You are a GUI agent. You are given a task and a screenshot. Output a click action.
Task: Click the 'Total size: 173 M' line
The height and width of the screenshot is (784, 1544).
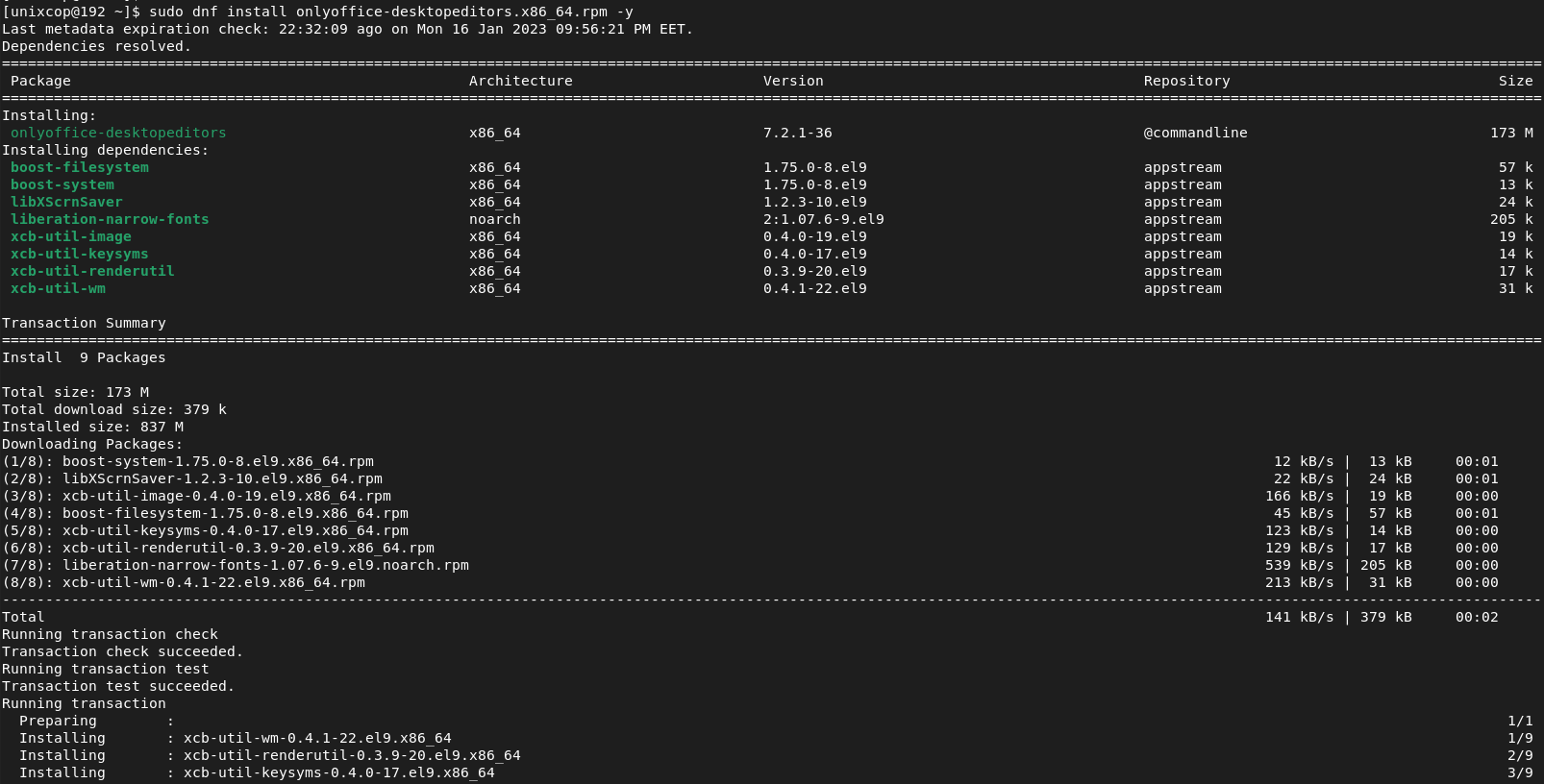pos(75,392)
